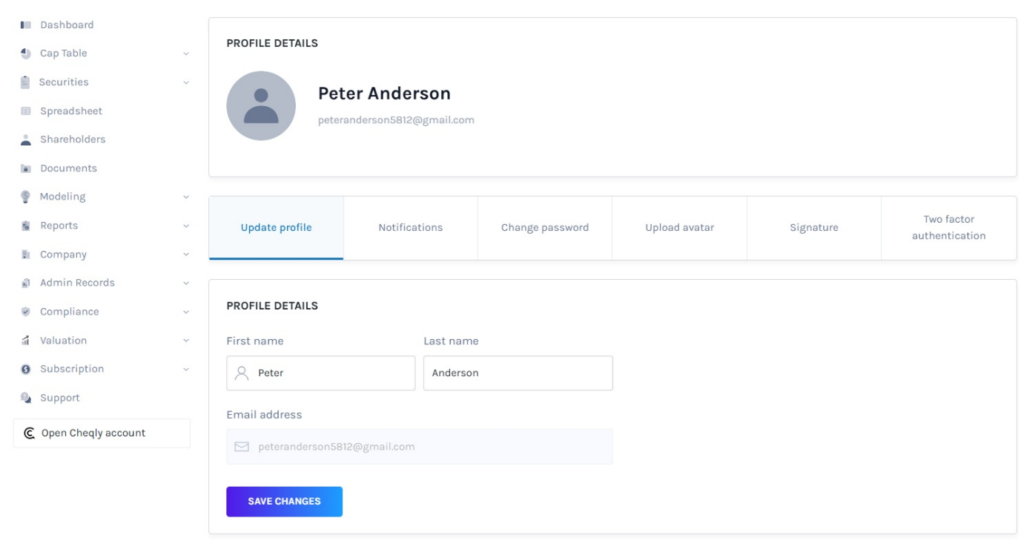1024x541 pixels.
Task: Click the Valuation chart icon
Action: (x=25, y=340)
